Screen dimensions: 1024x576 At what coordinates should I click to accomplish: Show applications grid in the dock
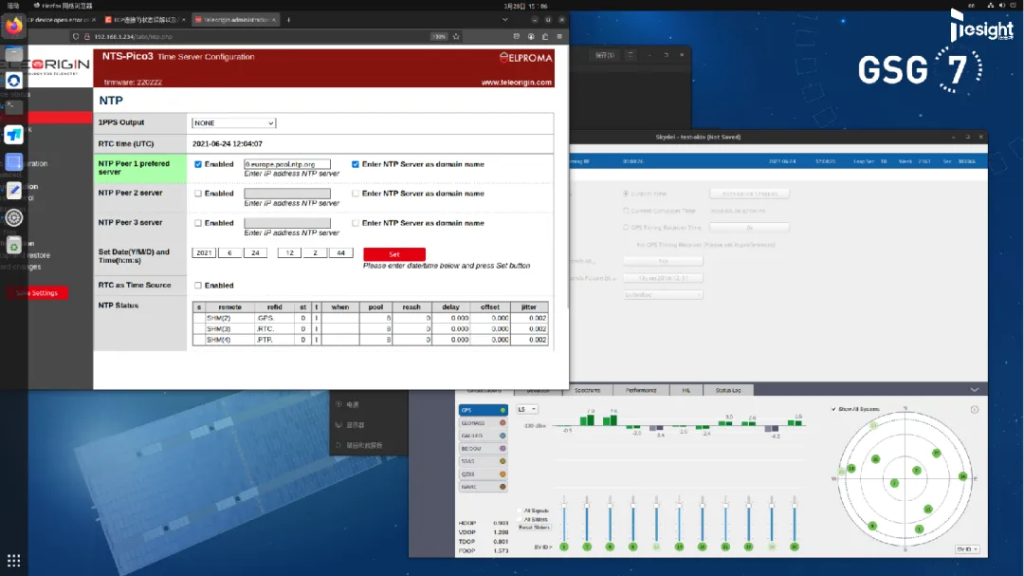(x=14, y=560)
